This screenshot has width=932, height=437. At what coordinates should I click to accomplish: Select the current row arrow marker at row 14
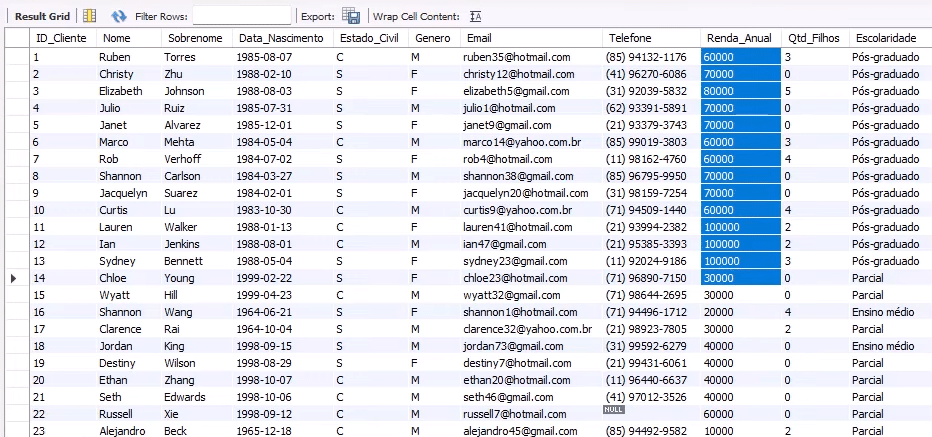click(x=14, y=278)
